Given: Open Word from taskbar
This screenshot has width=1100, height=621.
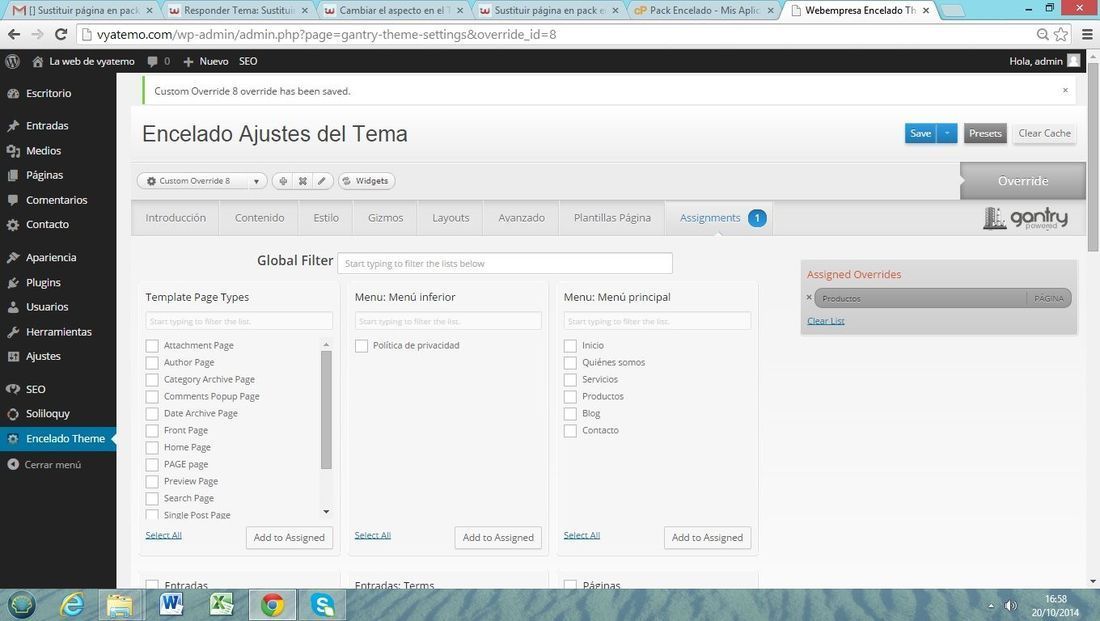Looking at the screenshot, I should [170, 604].
